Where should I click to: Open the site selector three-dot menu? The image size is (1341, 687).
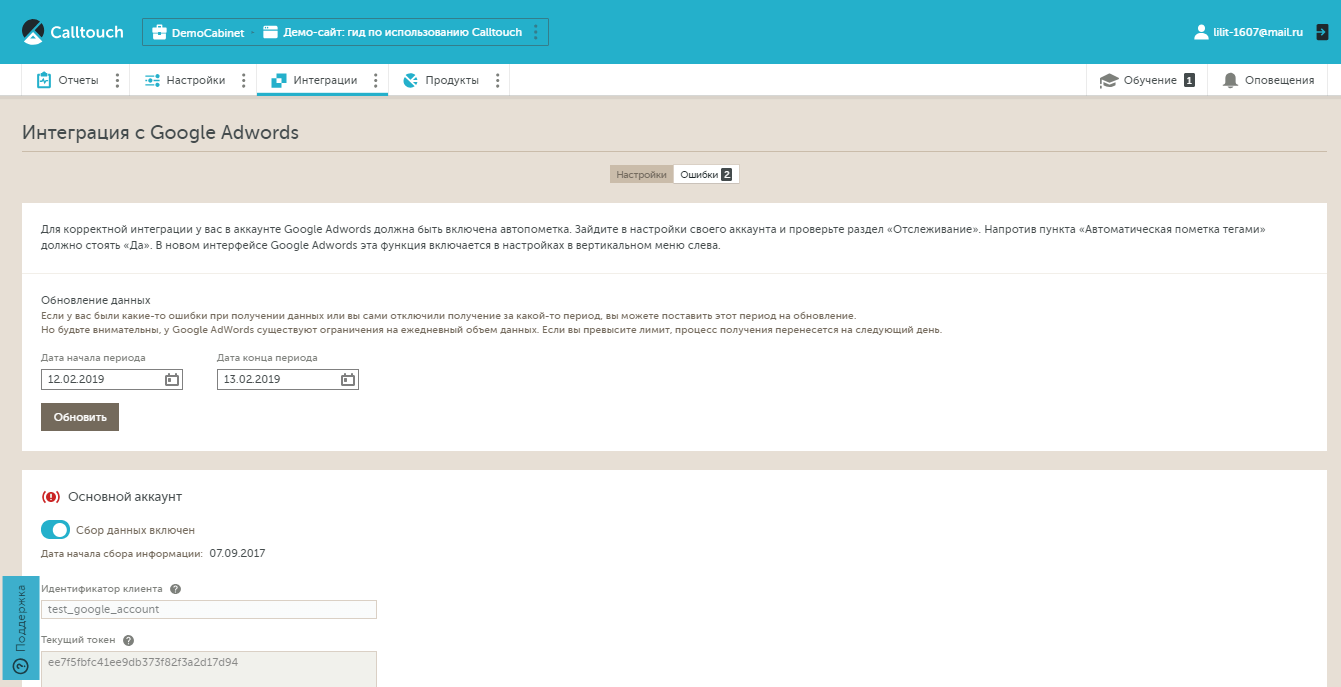pos(535,32)
